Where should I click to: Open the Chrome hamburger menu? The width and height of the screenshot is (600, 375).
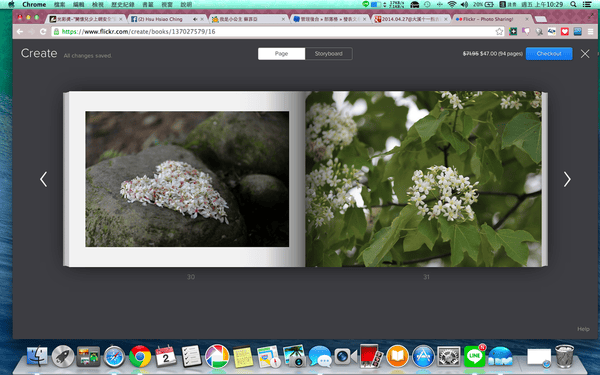[590, 32]
